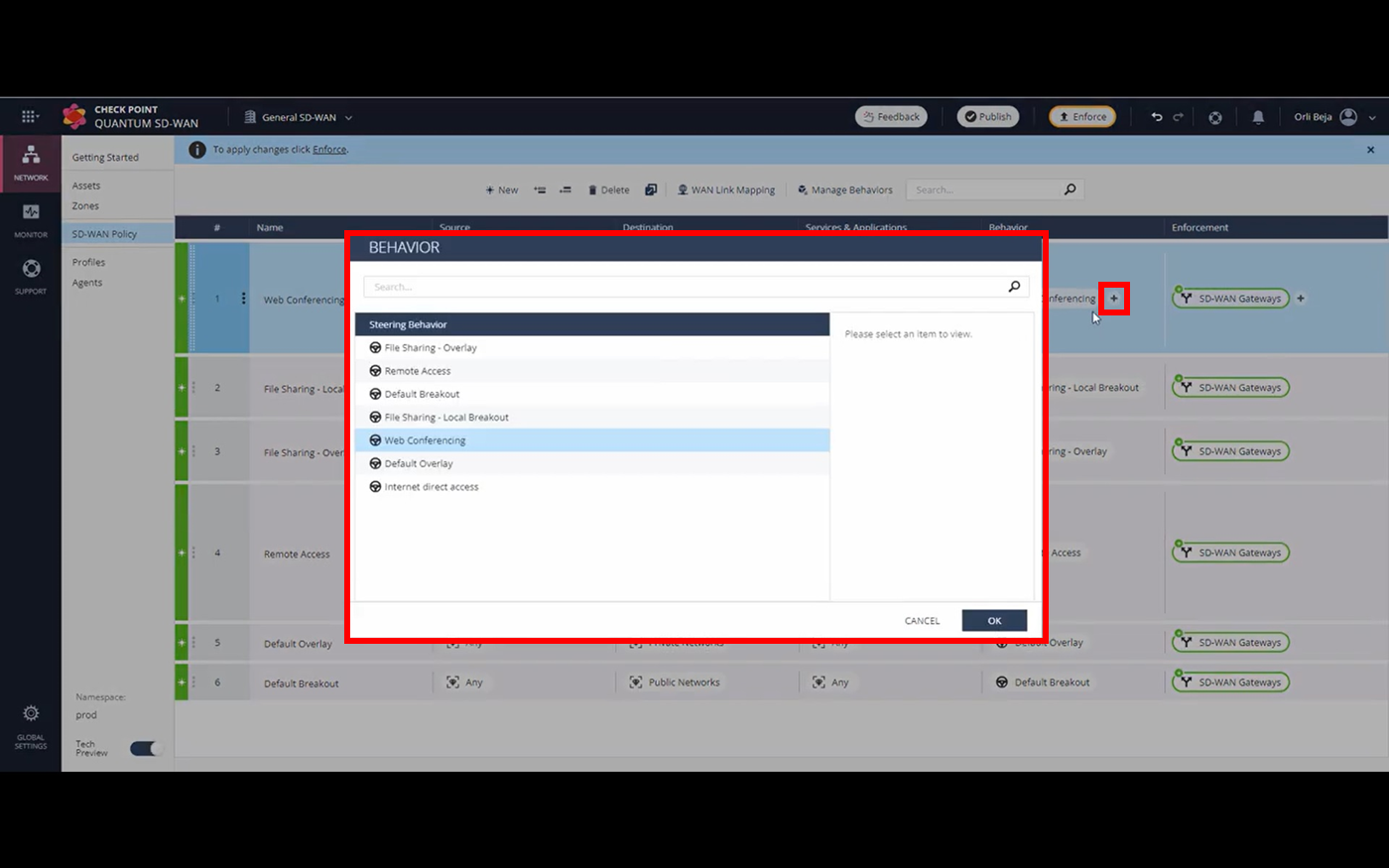
Task: Click the plus beside Web Conferencing behavior cell
Action: [1113, 299]
